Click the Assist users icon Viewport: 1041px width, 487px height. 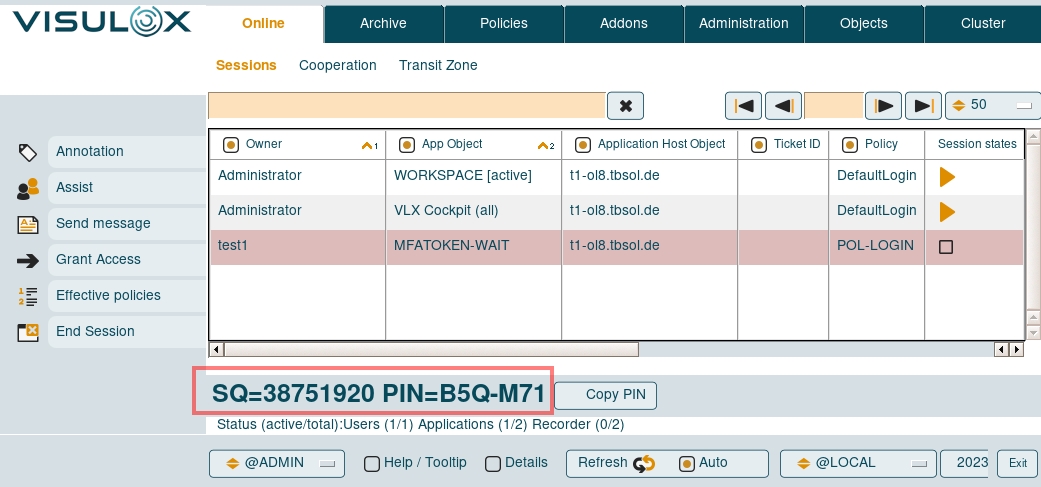point(28,188)
